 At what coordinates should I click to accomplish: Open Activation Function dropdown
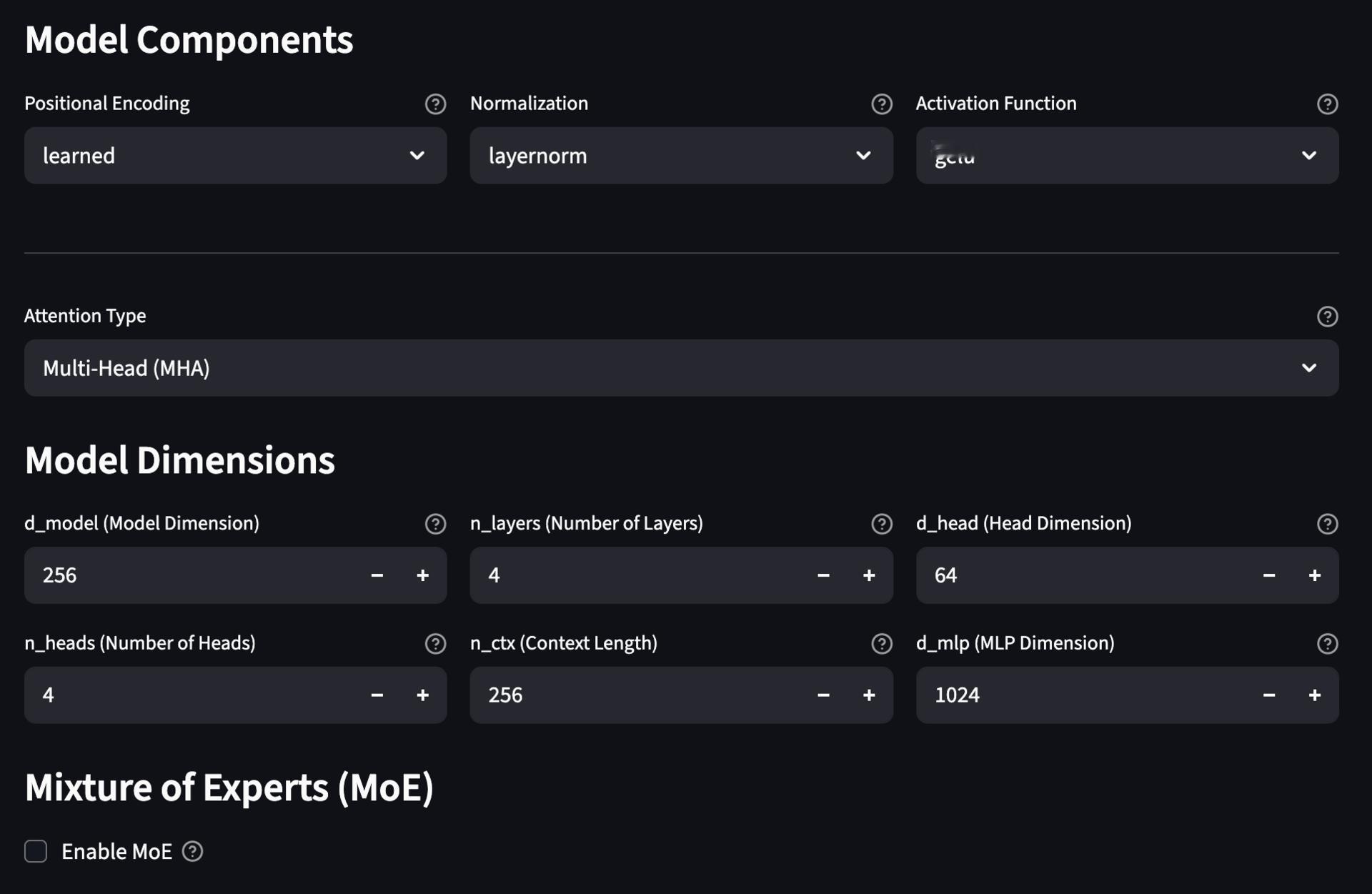[x=1126, y=156]
